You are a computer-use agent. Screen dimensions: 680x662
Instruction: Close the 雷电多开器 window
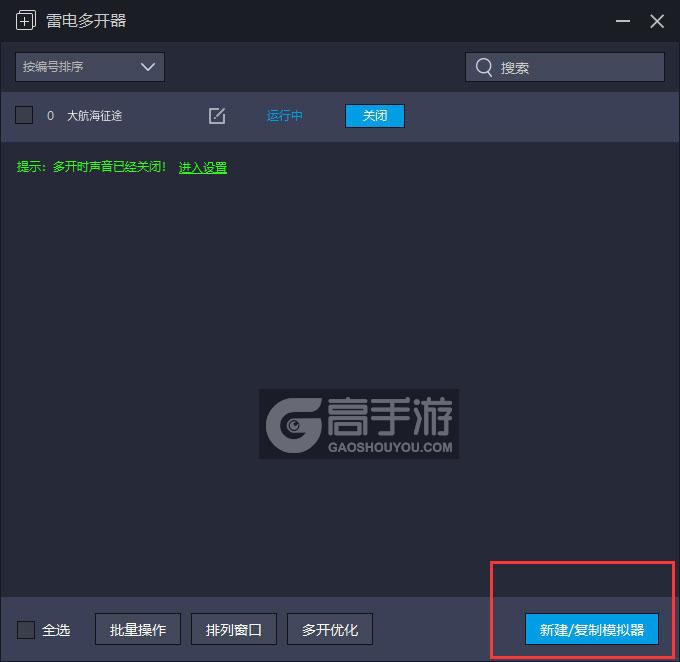pyautogui.click(x=657, y=21)
